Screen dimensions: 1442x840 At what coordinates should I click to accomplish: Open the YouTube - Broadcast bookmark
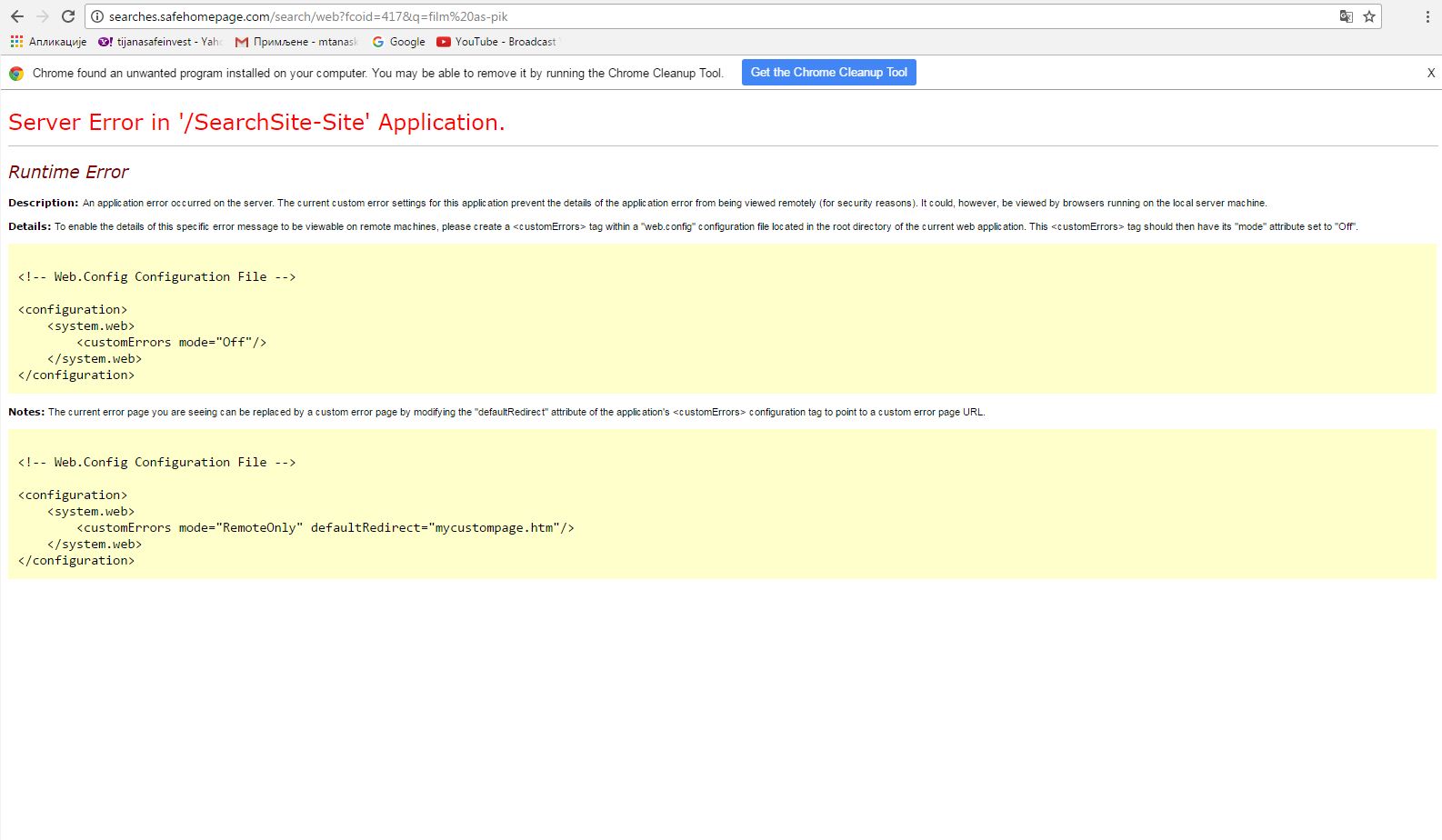click(496, 42)
